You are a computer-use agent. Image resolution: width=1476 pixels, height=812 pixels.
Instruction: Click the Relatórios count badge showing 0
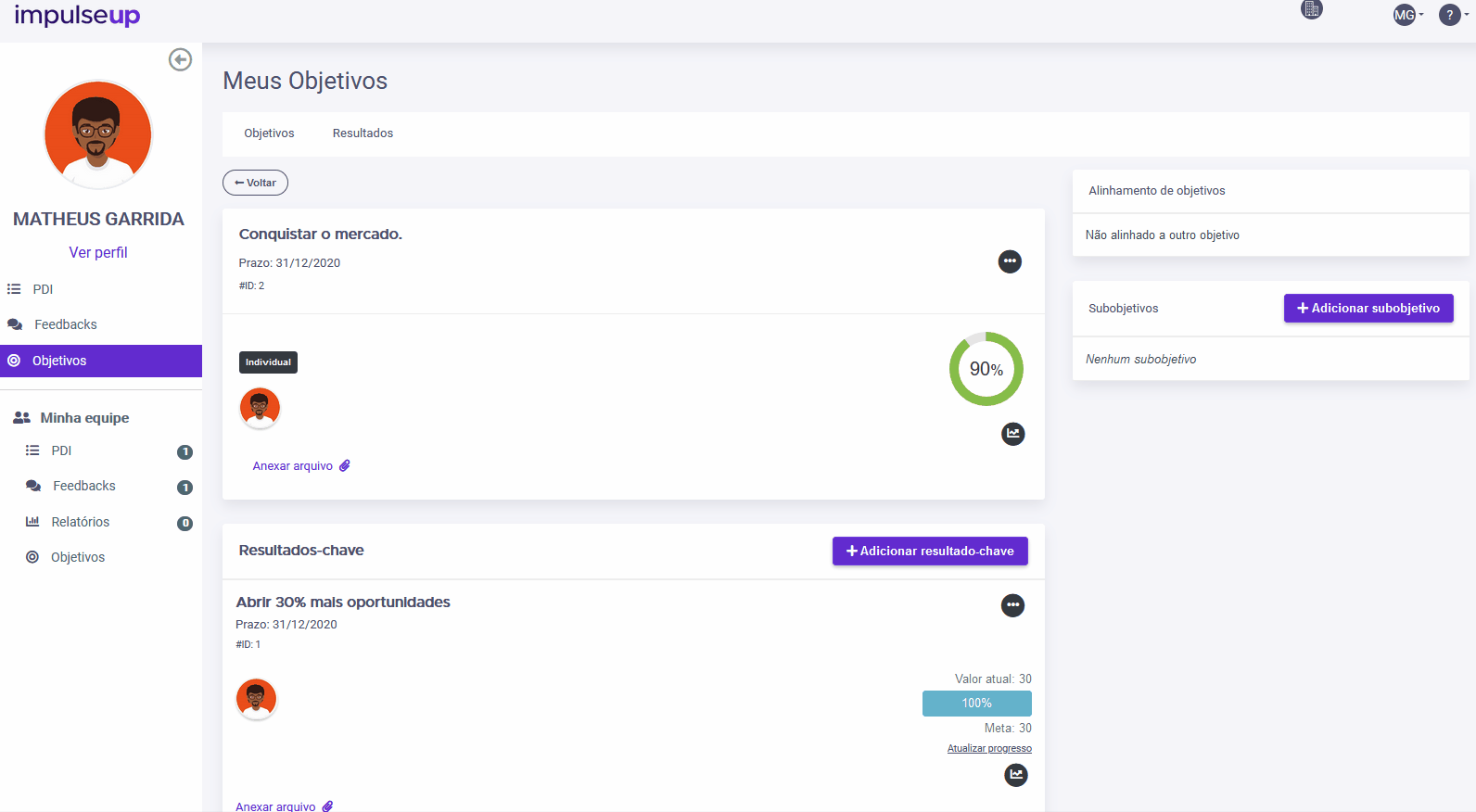(x=185, y=524)
